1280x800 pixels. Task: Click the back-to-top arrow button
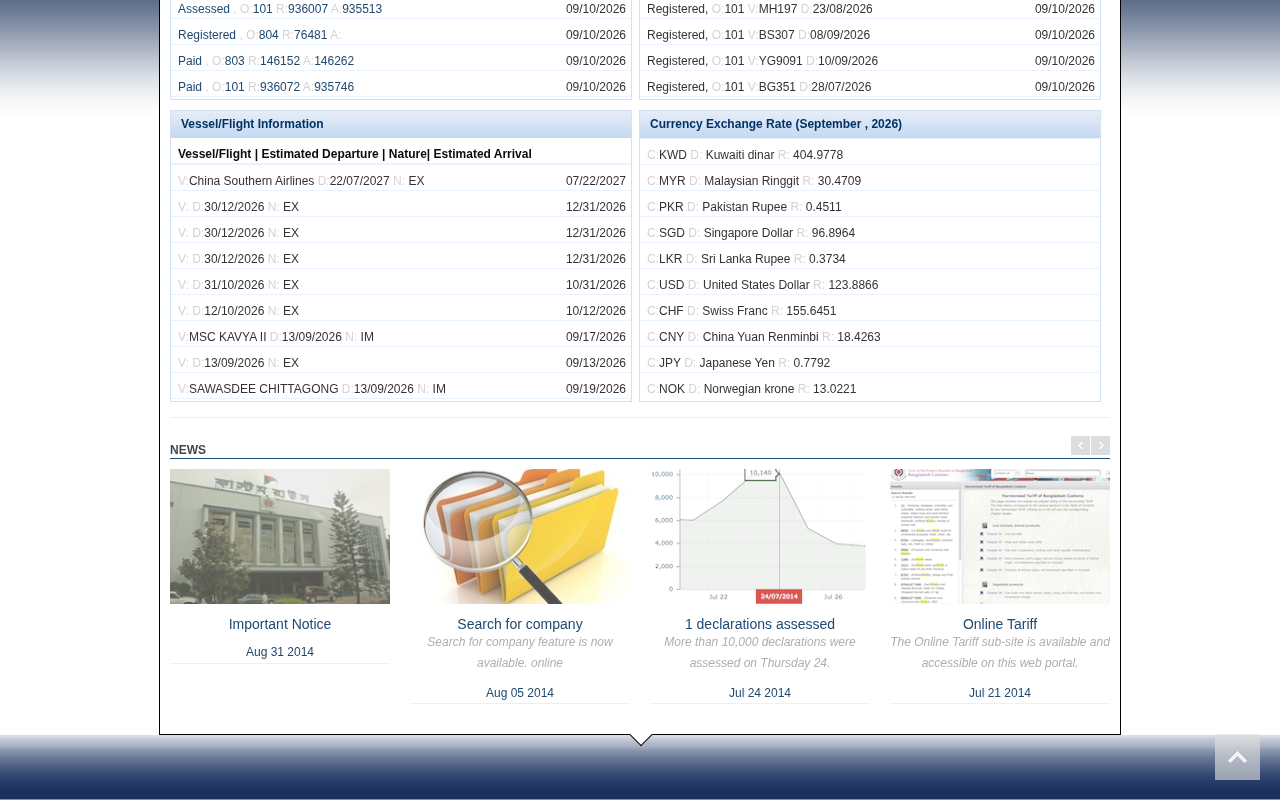[x=1237, y=757]
